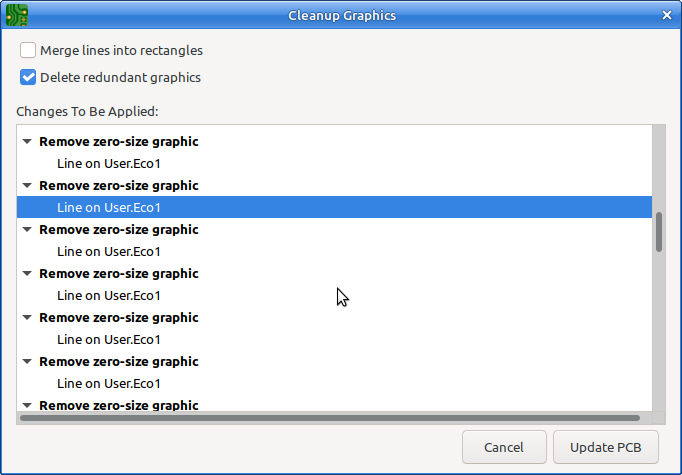Collapse the fifth Remove zero-size graphic entry
Screen dimensions: 682x475
(27, 318)
